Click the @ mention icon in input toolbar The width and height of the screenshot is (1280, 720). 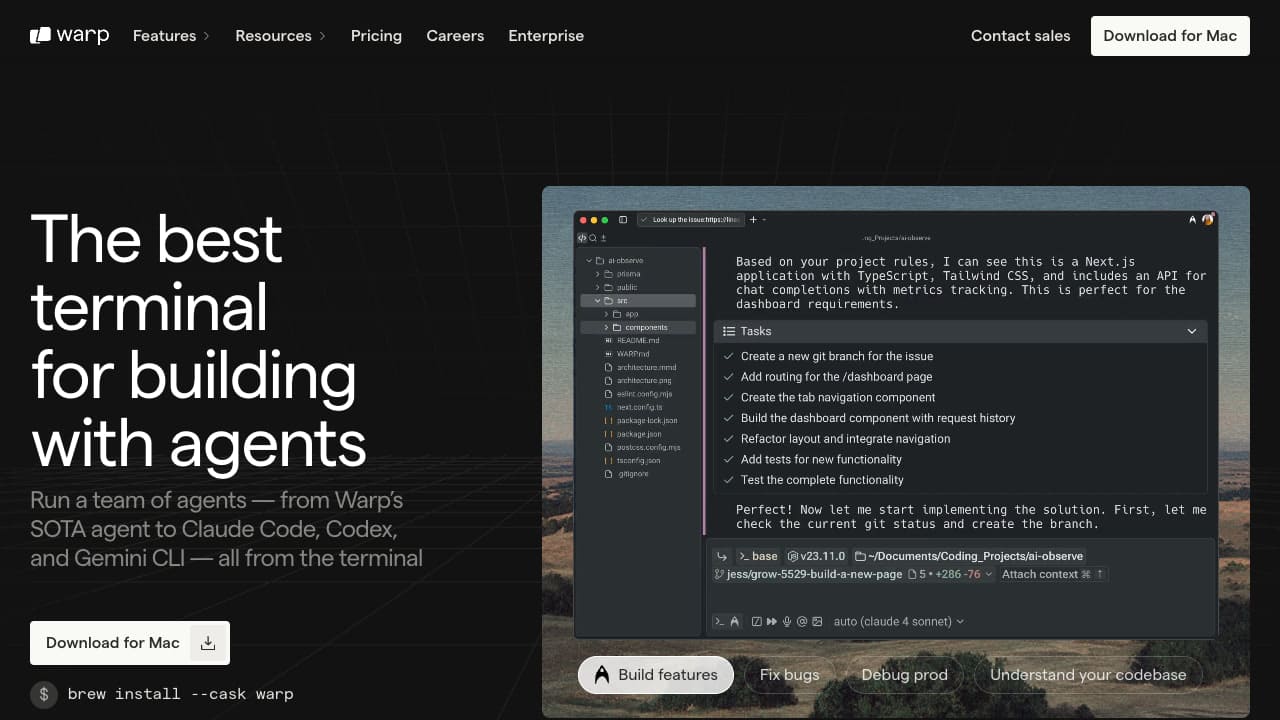coord(802,622)
